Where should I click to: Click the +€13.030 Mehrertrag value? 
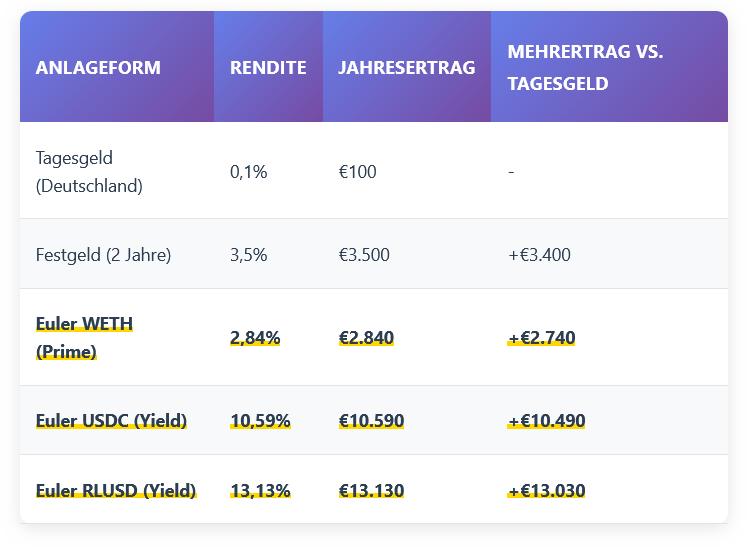coord(546,491)
